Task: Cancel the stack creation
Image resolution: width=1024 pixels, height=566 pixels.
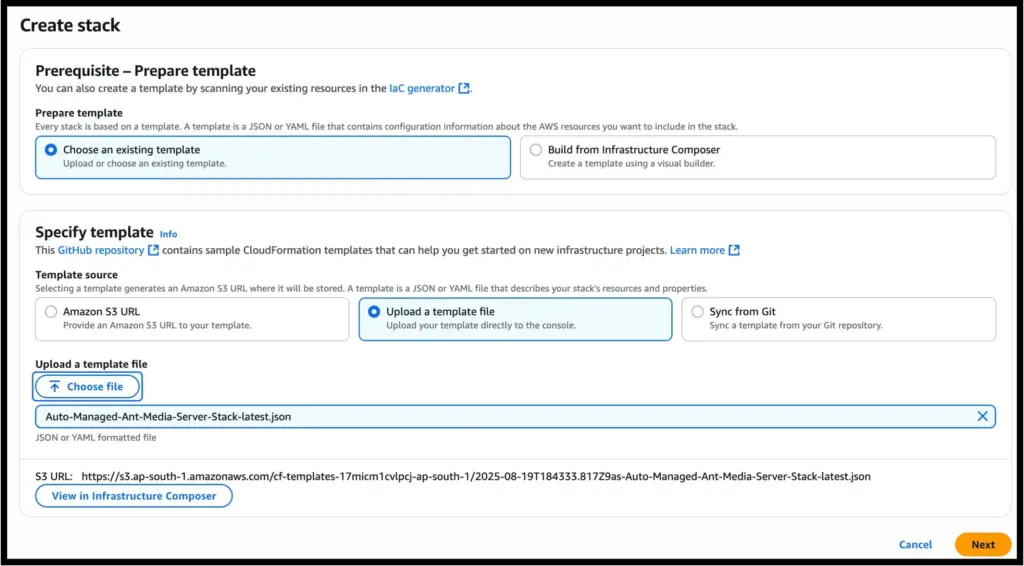Action: point(915,545)
